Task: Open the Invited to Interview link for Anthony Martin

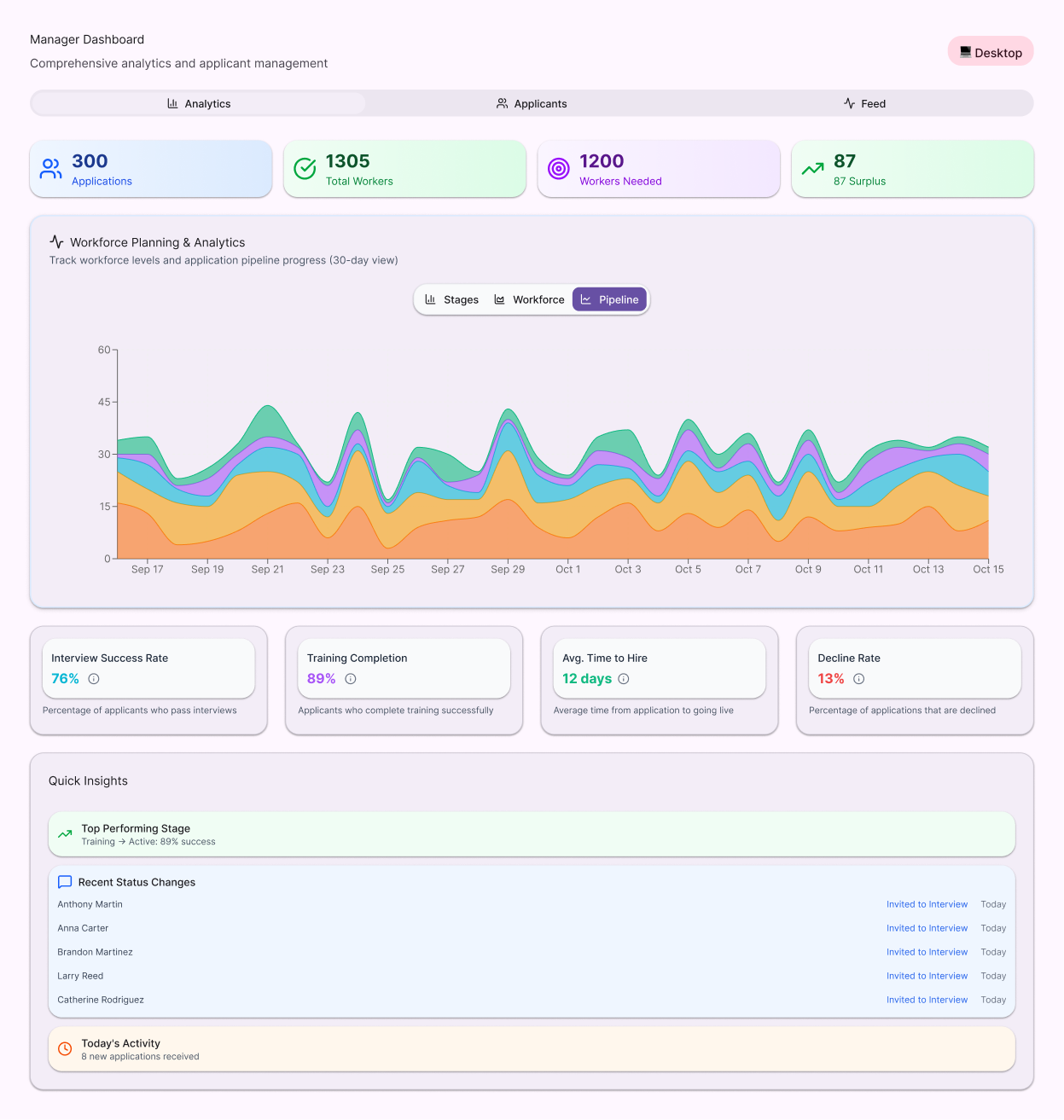Action: pyautogui.click(x=927, y=904)
